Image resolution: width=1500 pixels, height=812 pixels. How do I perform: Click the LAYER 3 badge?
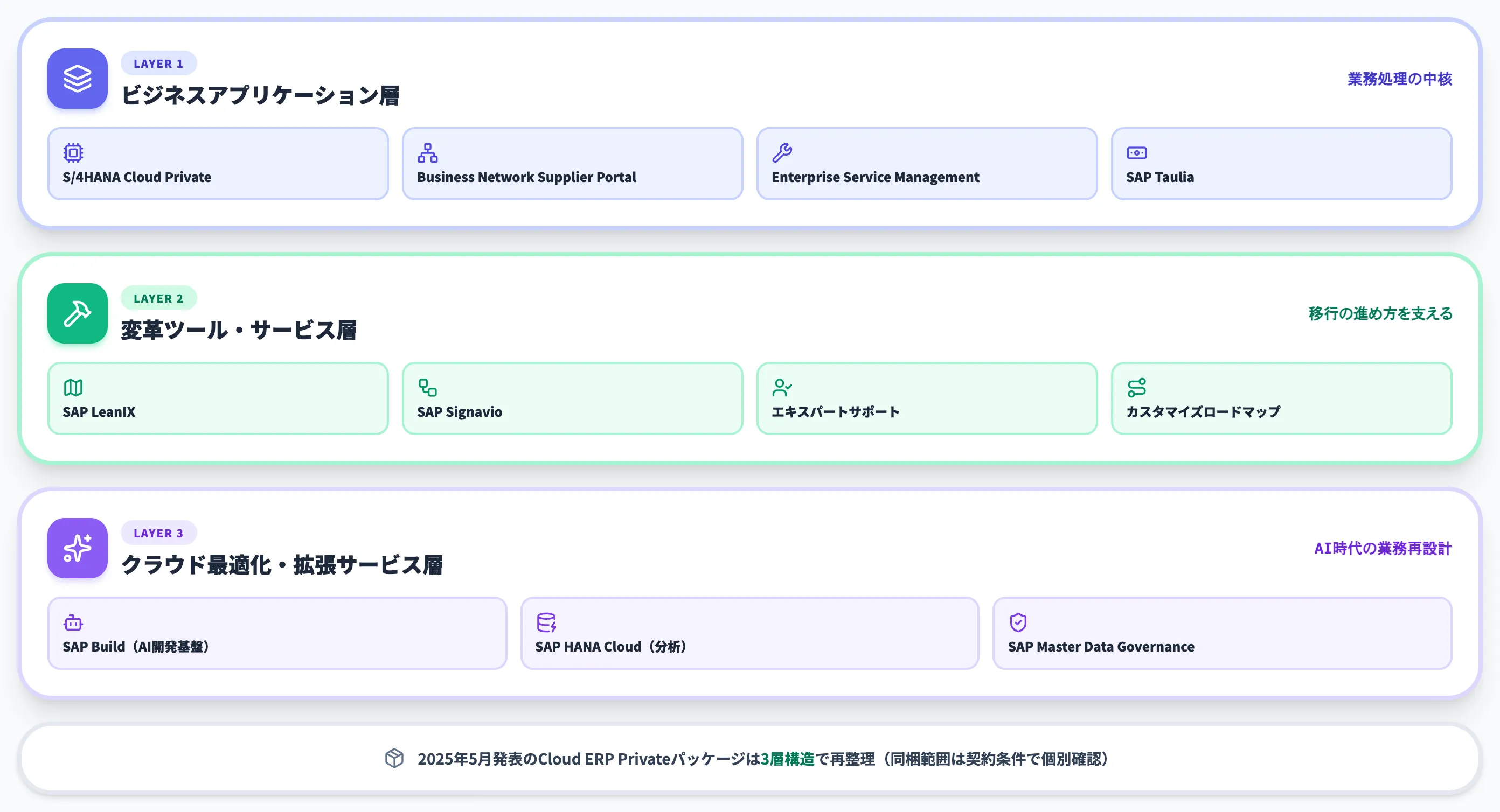tap(158, 533)
